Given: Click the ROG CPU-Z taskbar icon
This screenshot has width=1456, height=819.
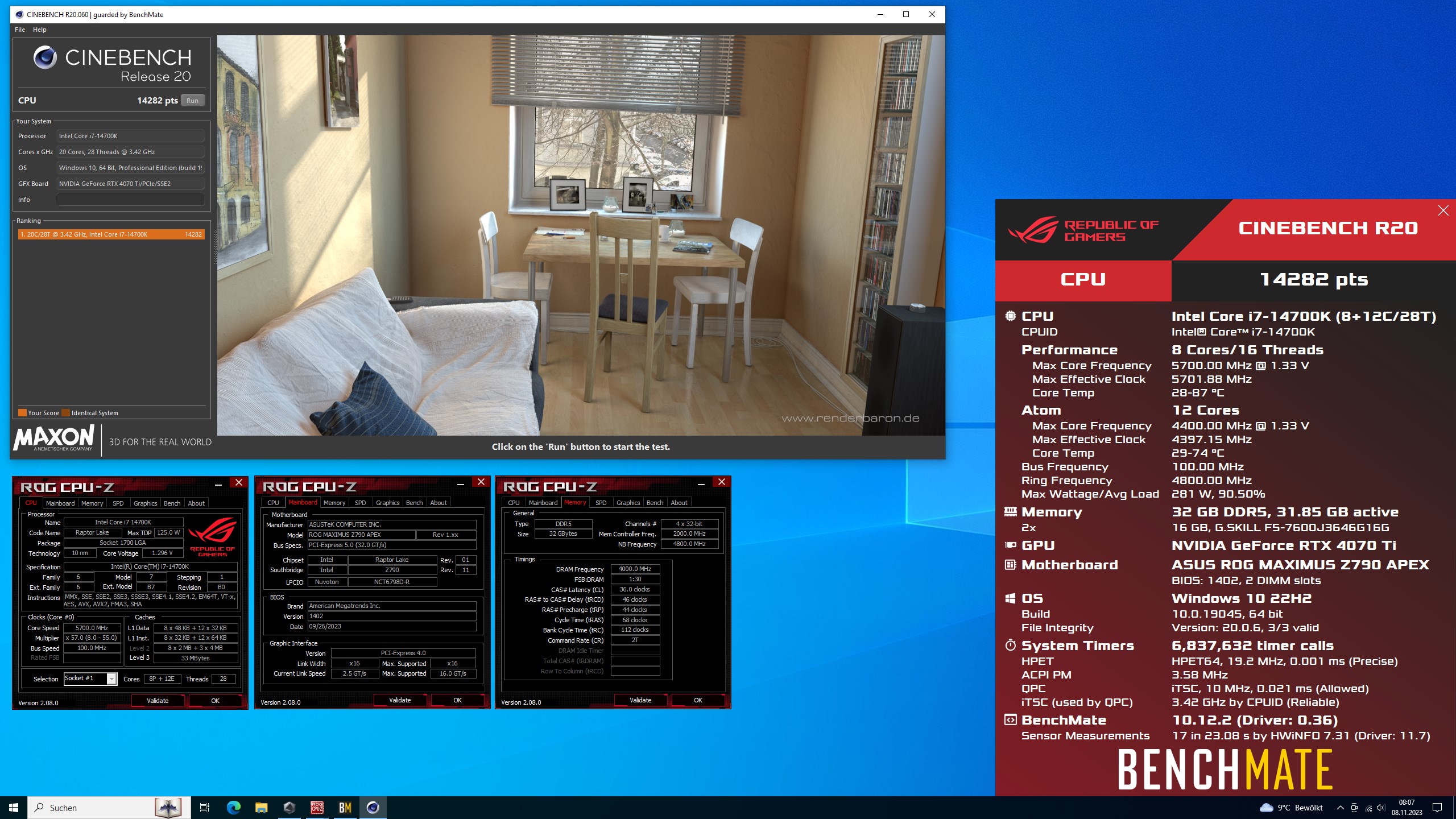Looking at the screenshot, I should 317,808.
